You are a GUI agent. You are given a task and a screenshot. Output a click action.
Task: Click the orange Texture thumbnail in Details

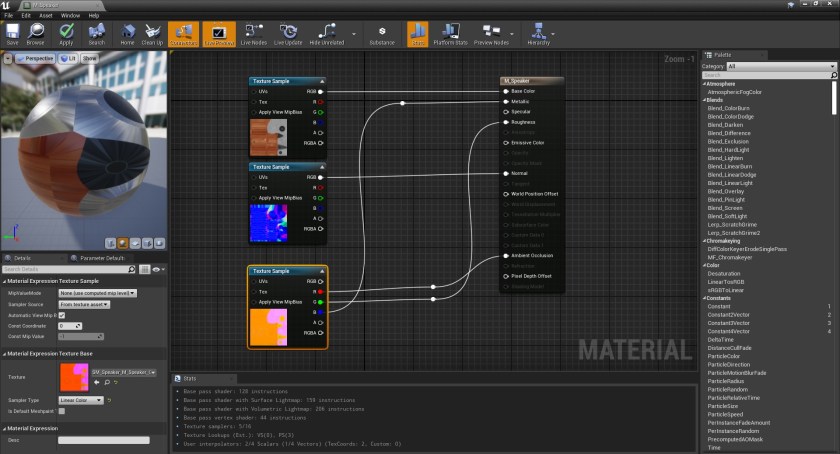pyautogui.click(x=73, y=376)
